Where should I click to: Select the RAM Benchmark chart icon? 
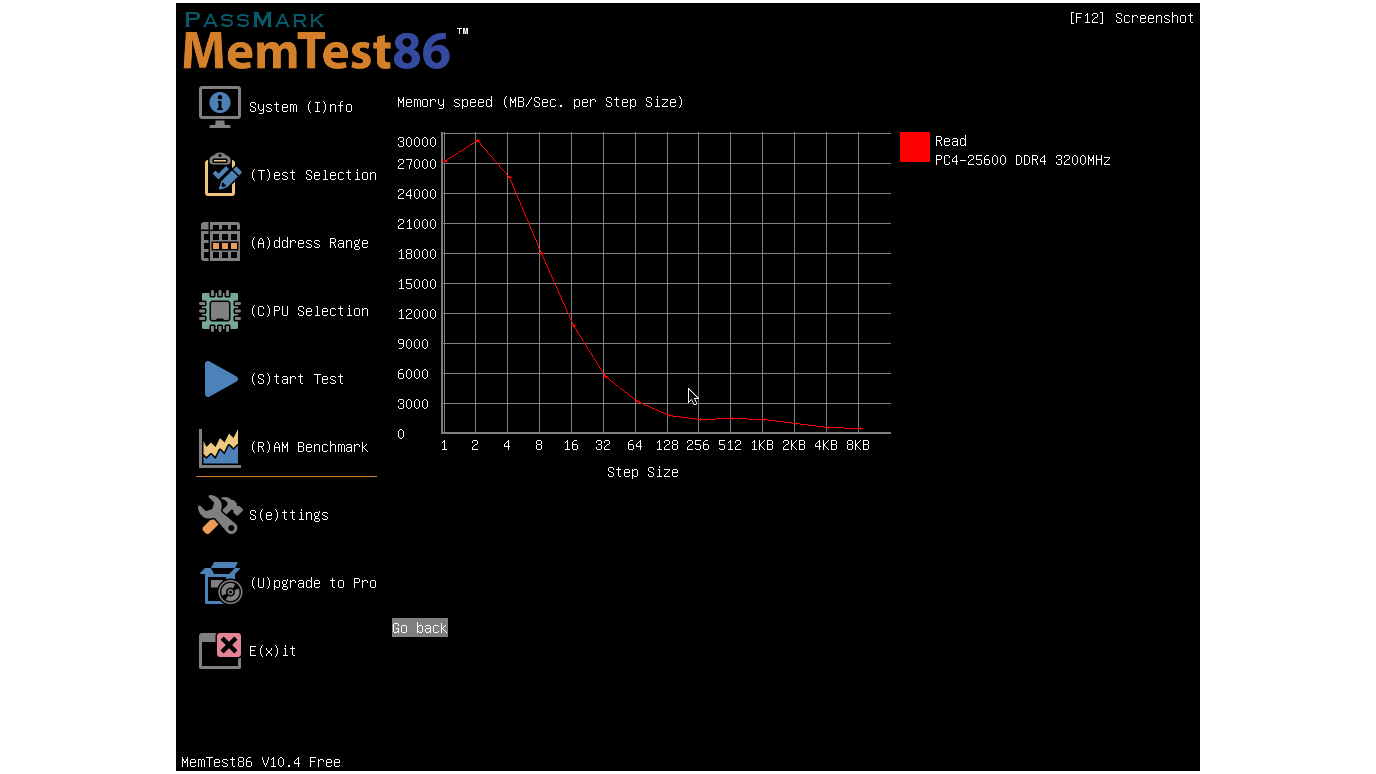(x=220, y=447)
